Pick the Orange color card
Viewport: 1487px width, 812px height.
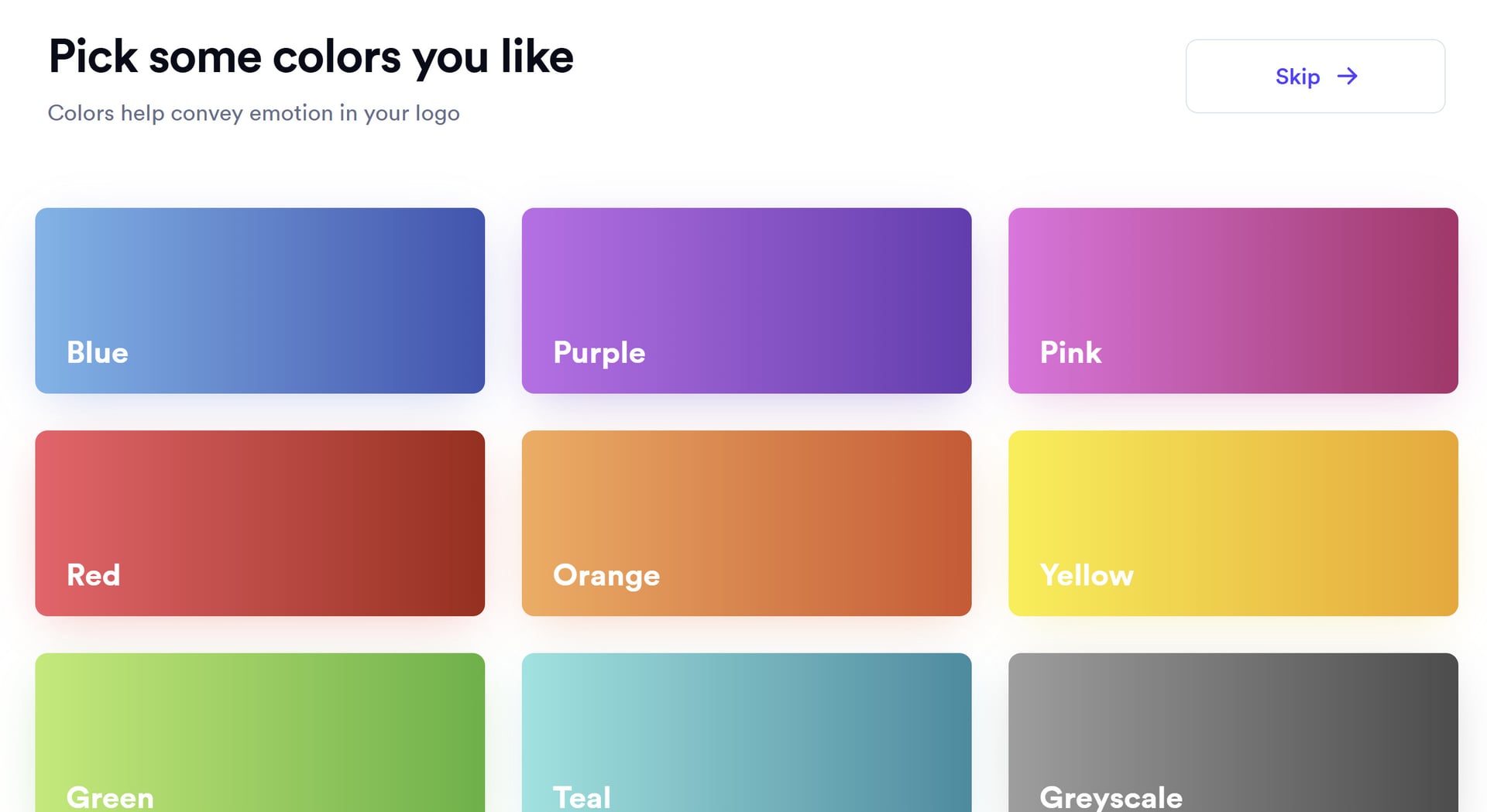(746, 511)
